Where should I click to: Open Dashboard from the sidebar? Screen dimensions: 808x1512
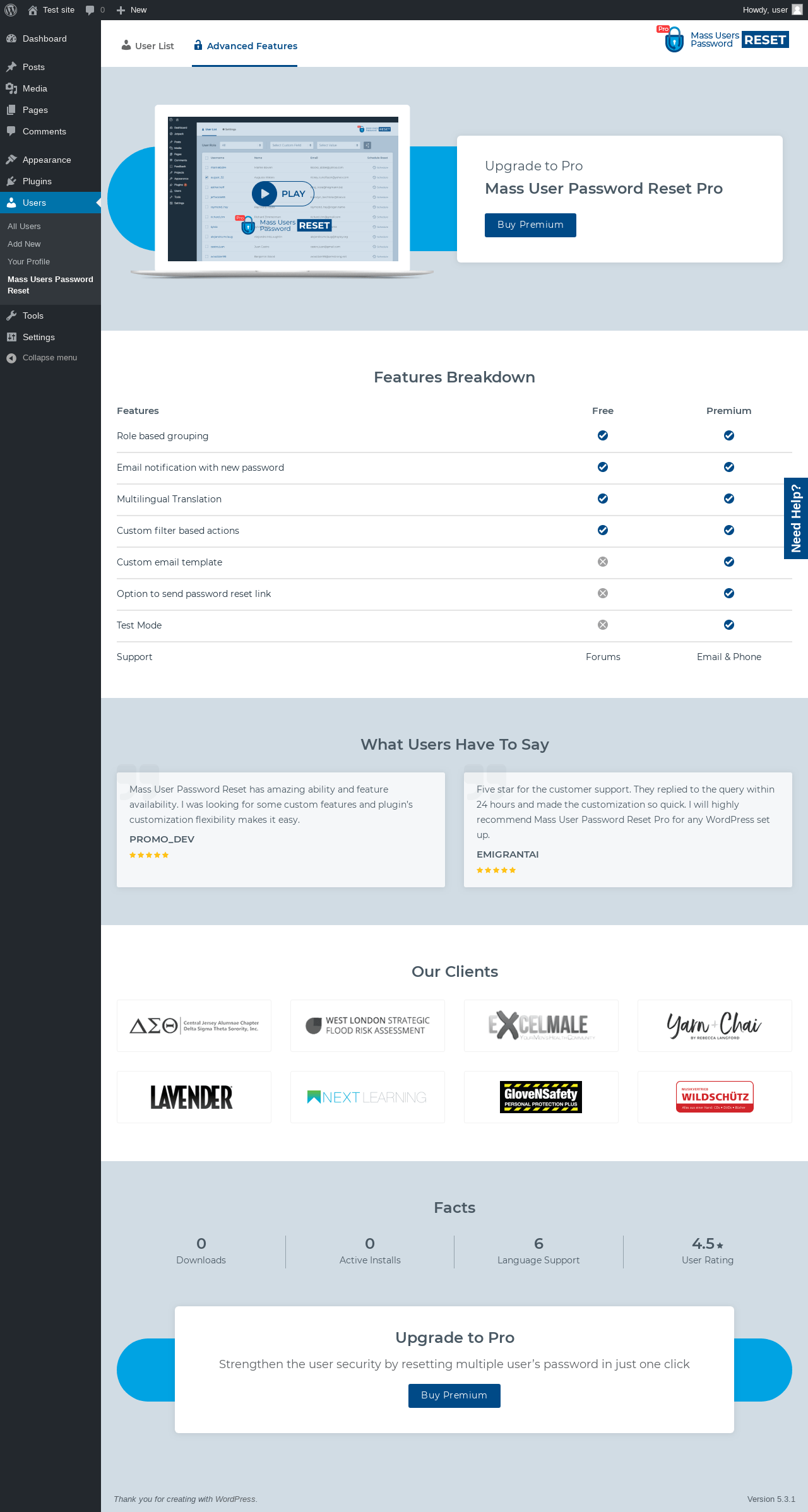50,38
